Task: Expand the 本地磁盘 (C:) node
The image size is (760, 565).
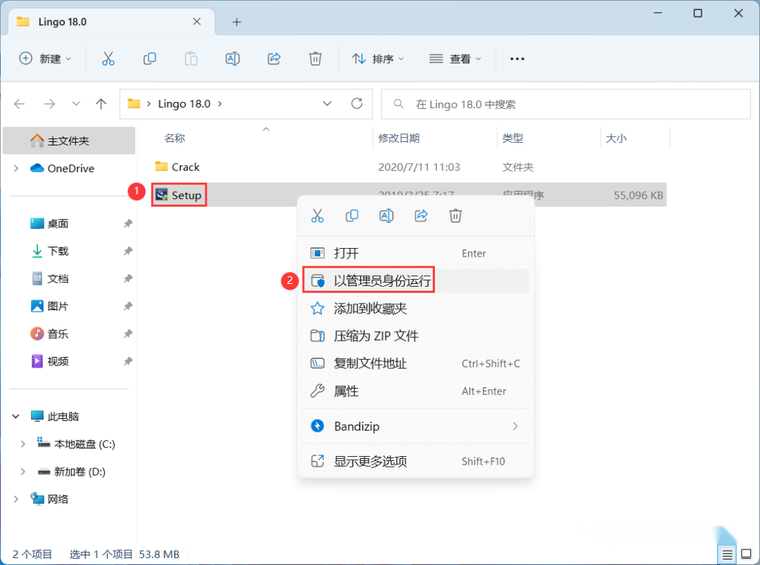Action: tap(22, 444)
